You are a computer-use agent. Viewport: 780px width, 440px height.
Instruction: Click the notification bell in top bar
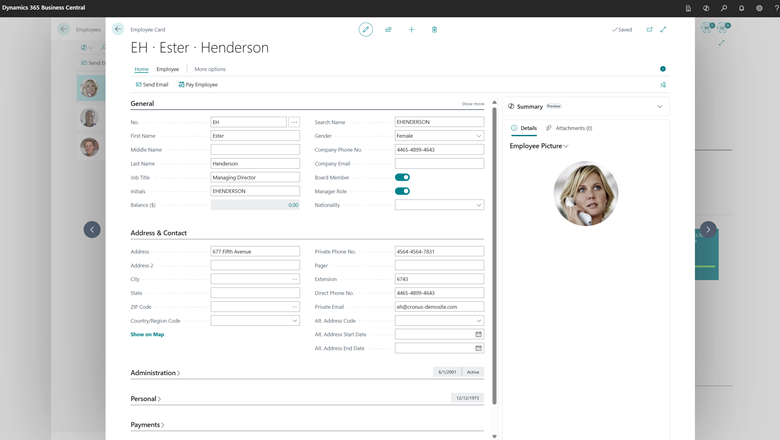(x=741, y=8)
